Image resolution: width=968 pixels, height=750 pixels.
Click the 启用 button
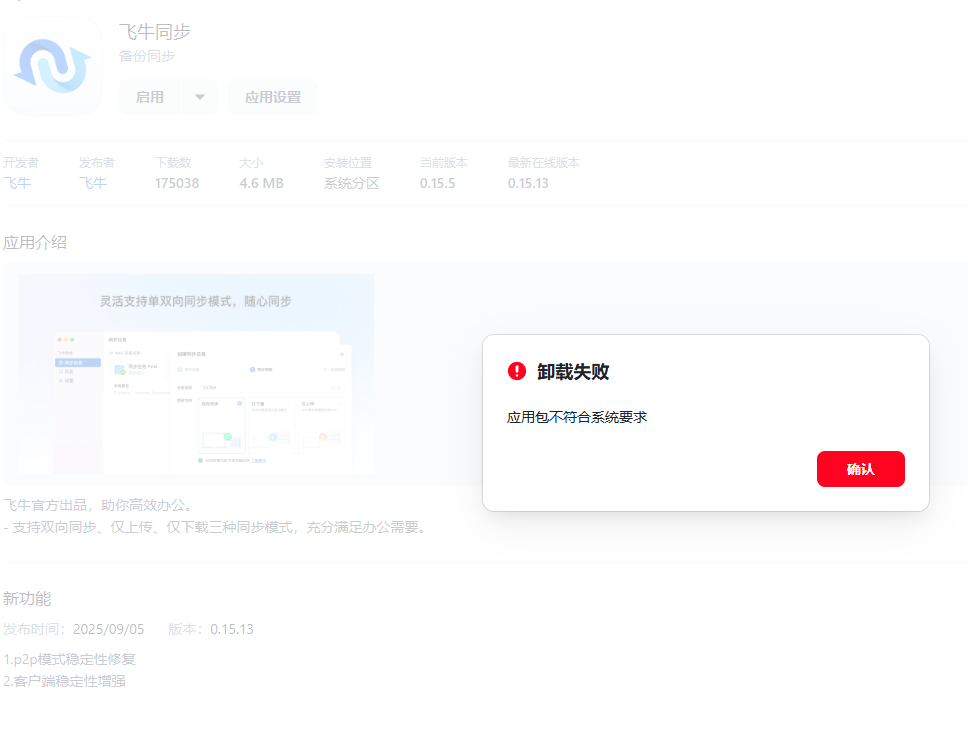pyautogui.click(x=150, y=97)
